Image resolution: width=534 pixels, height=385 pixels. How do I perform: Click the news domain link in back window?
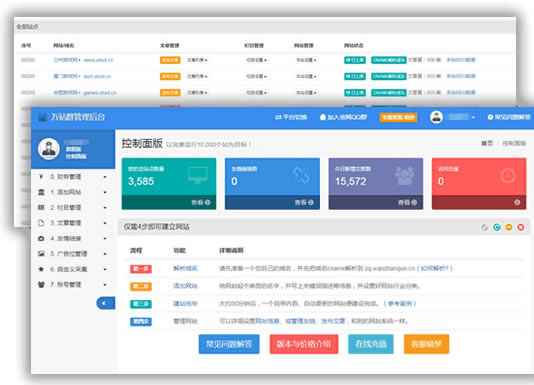tap(98, 60)
